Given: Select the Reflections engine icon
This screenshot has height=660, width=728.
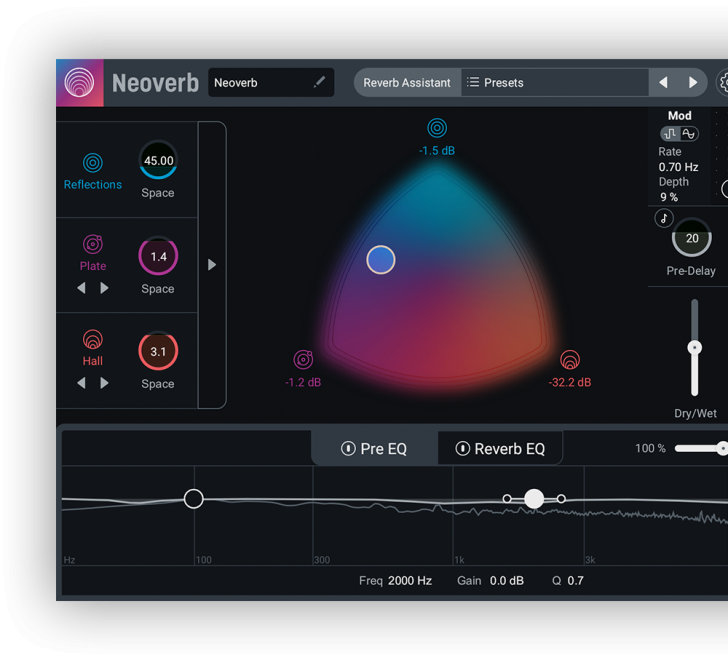Looking at the screenshot, I should pos(93,162).
